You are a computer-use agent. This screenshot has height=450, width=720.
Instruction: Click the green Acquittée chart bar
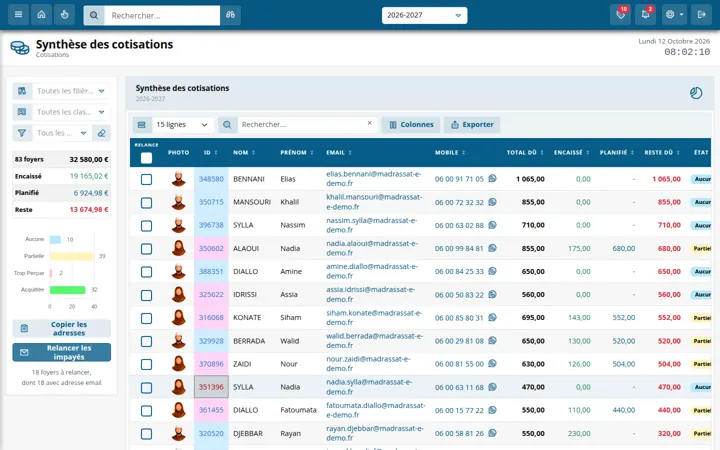click(68, 290)
